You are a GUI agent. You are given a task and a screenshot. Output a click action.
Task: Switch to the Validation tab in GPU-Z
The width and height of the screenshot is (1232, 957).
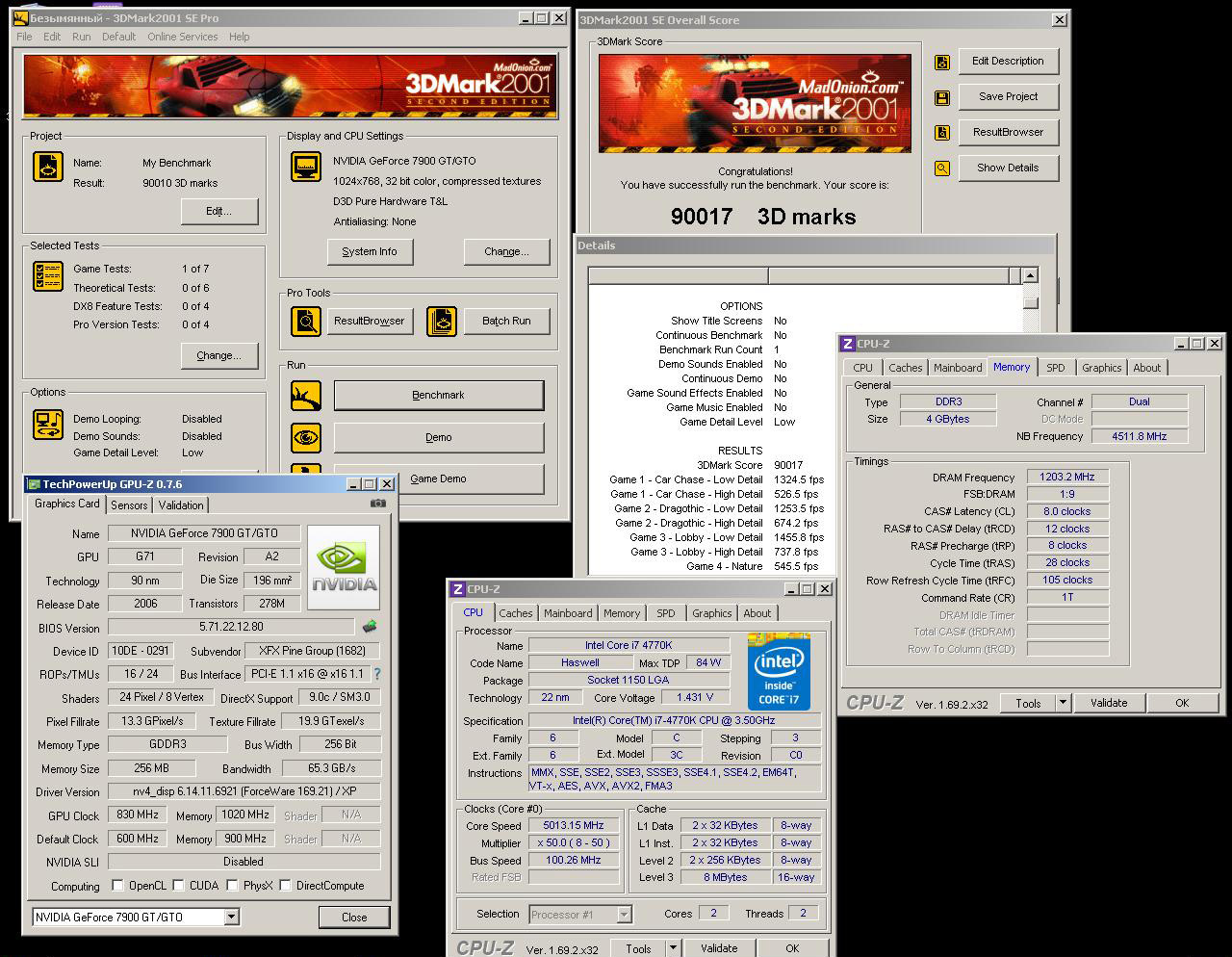point(181,505)
